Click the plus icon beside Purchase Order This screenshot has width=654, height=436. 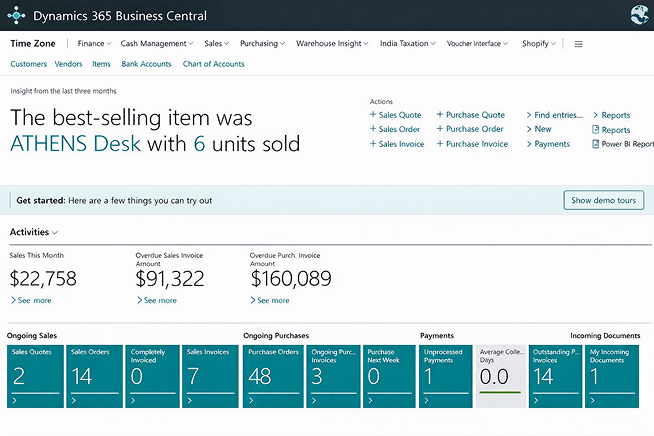pyautogui.click(x=440, y=129)
